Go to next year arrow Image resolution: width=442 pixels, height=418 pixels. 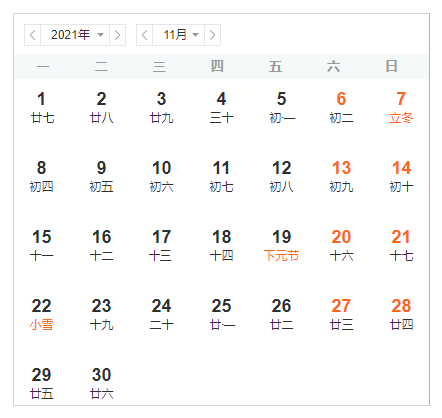tap(117, 35)
